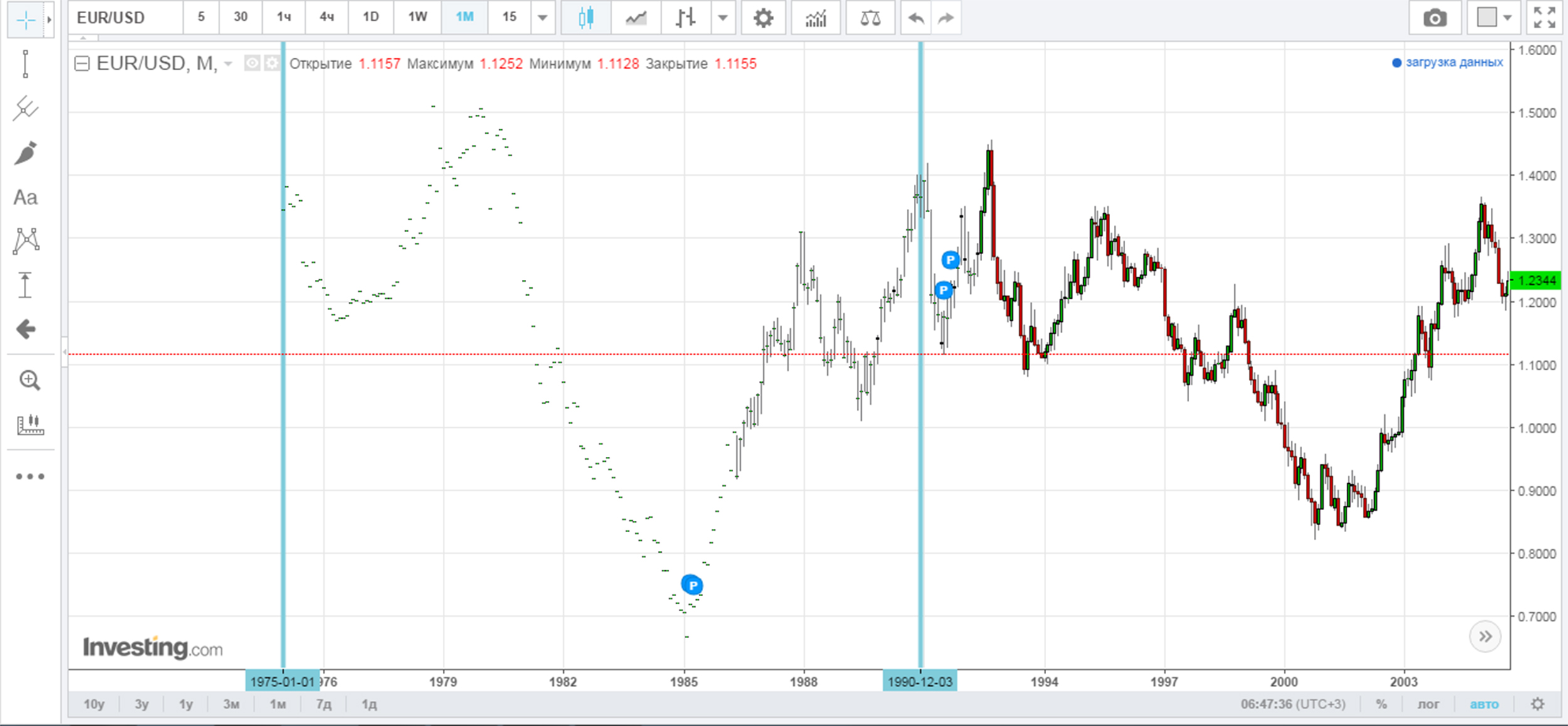Image resolution: width=1568 pixels, height=726 pixels.
Task: Switch to 1W weekly timeframe
Action: coord(418,17)
